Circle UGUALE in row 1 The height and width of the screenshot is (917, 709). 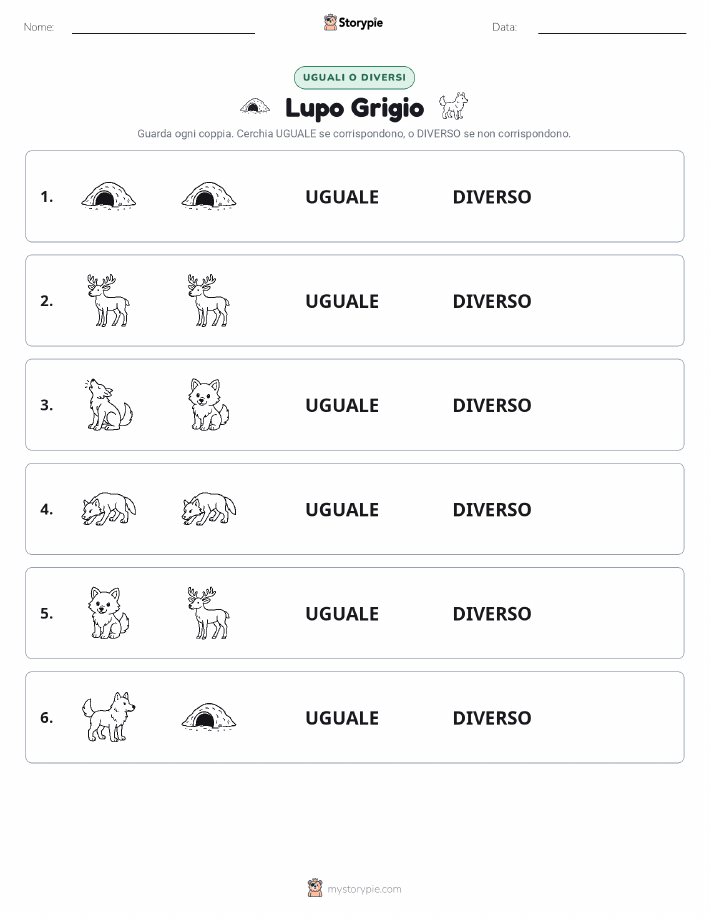(x=342, y=197)
